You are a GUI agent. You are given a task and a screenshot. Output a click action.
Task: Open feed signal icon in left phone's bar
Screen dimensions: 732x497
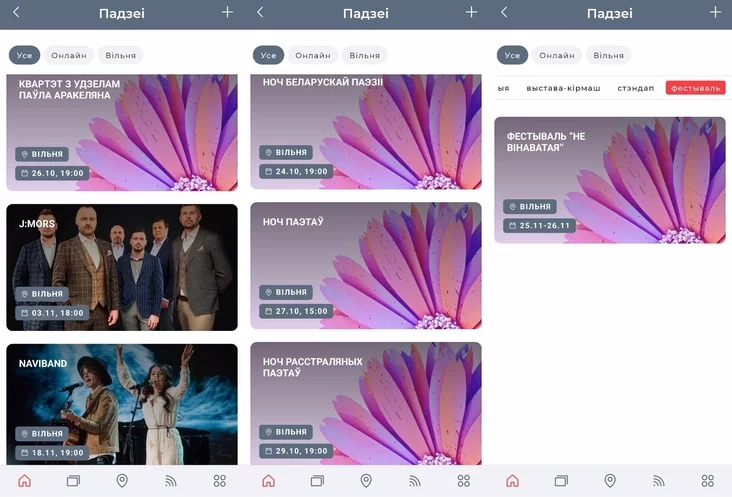[x=171, y=481]
